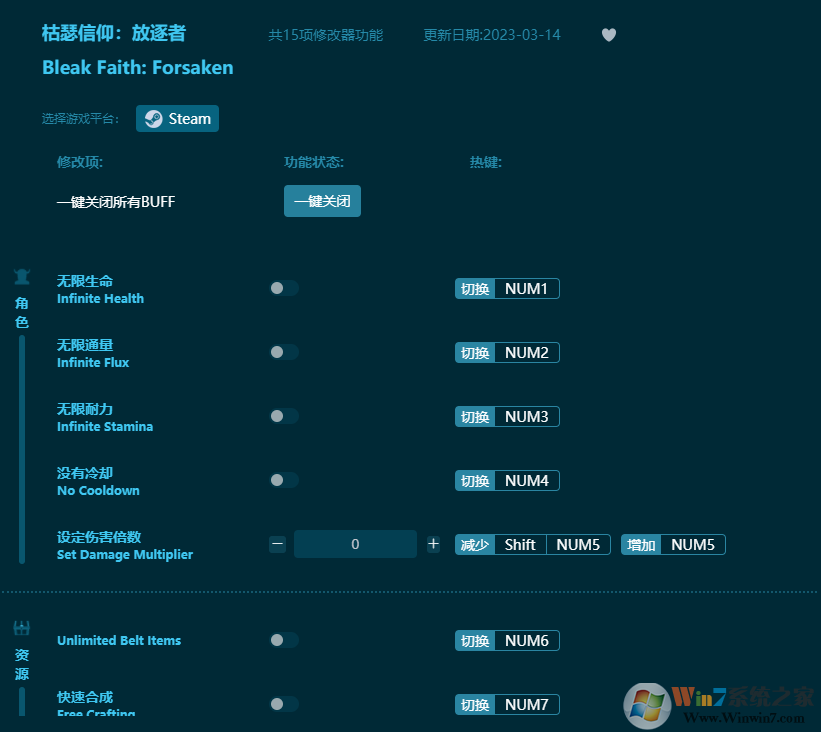Enable the Unlimited Belt Items toggle
This screenshot has width=821, height=732.
coord(283,640)
